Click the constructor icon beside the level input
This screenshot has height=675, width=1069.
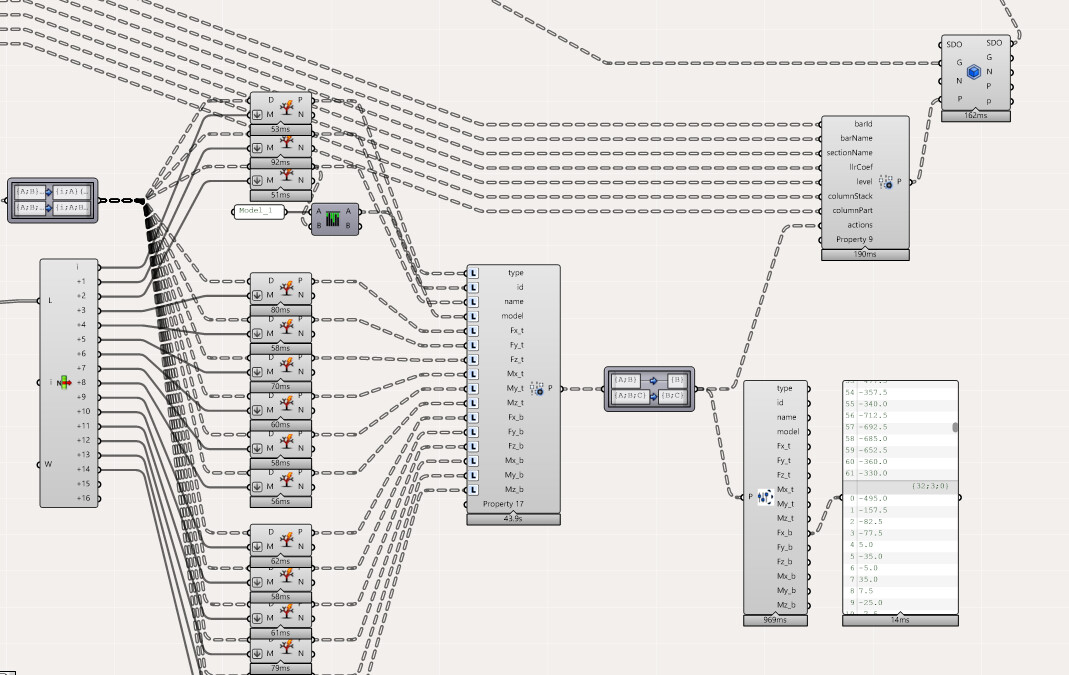click(885, 181)
